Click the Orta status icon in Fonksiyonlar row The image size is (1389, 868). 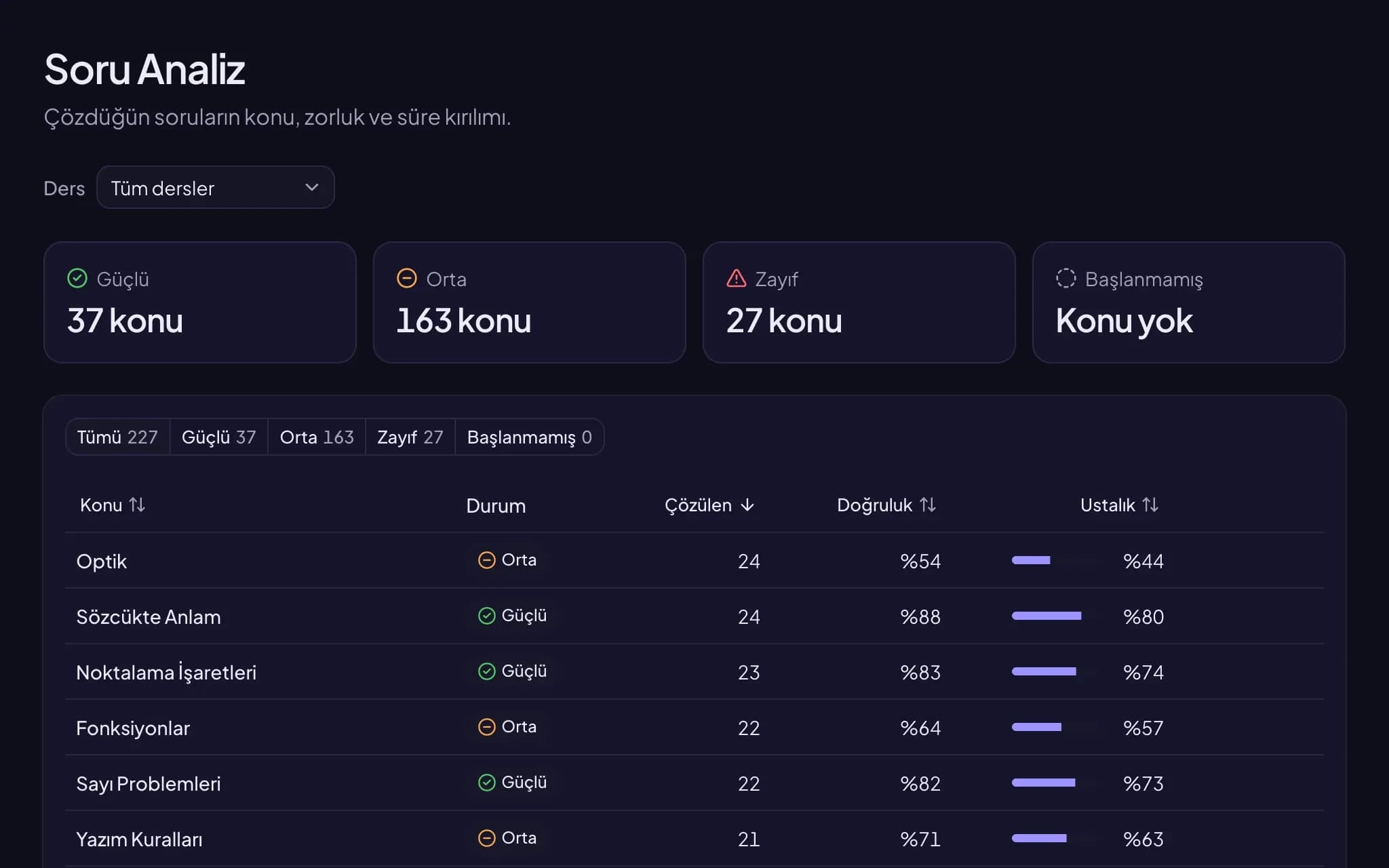[x=487, y=727]
